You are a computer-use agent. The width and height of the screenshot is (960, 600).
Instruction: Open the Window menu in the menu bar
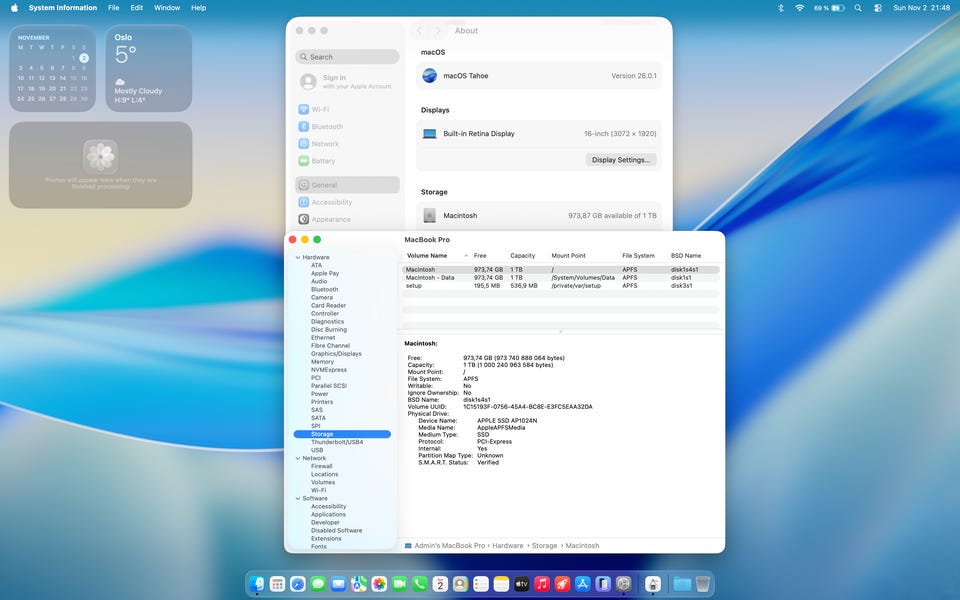[167, 7]
